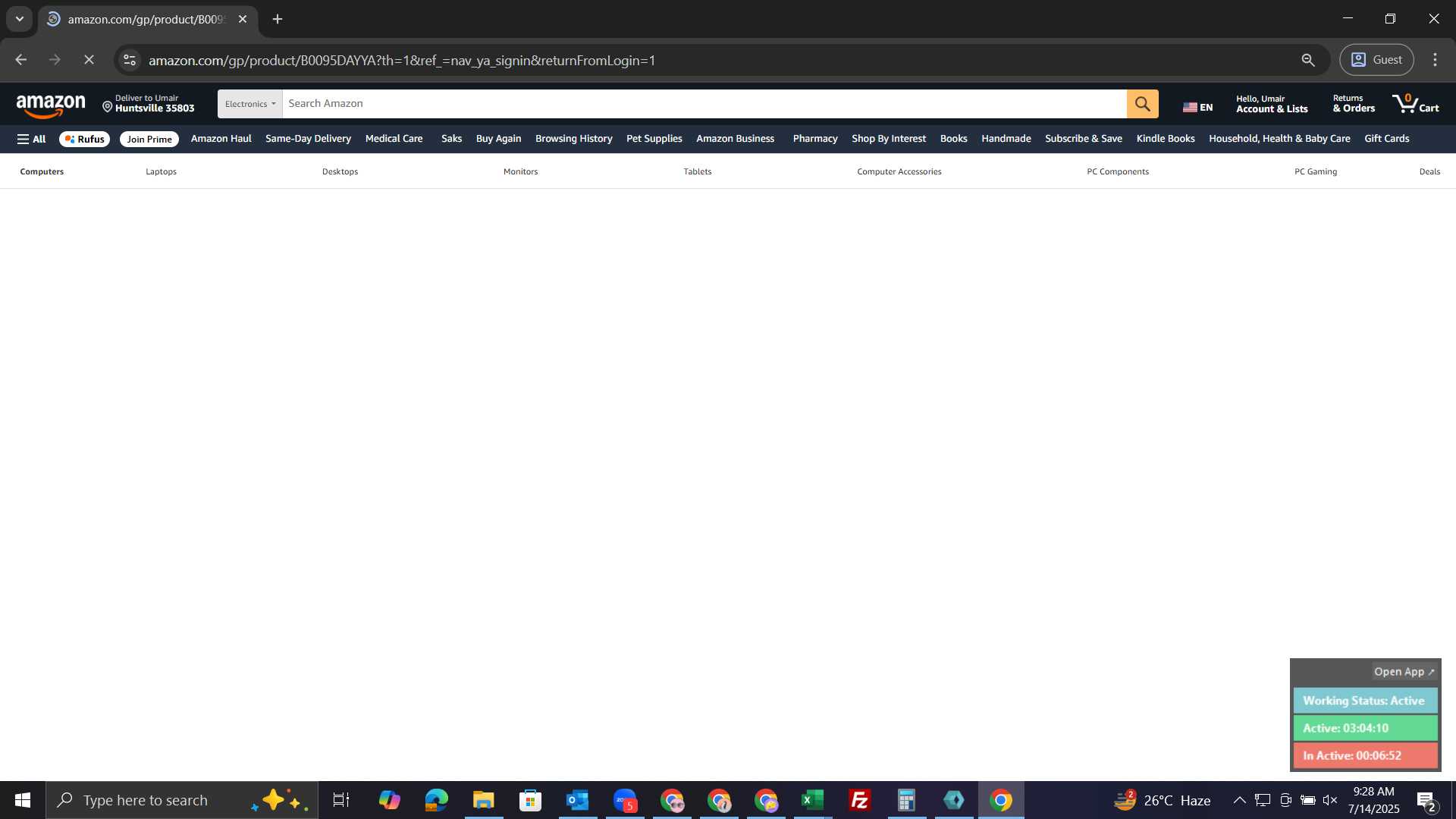Click the Windows taskbar search box
The width and height of the screenshot is (1456, 819).
(182, 800)
